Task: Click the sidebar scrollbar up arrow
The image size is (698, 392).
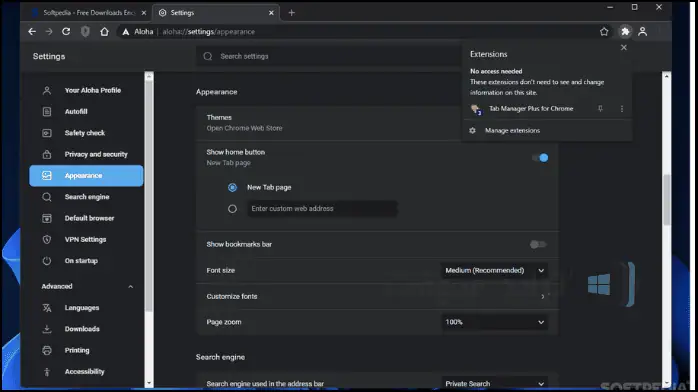Action: tap(149, 77)
